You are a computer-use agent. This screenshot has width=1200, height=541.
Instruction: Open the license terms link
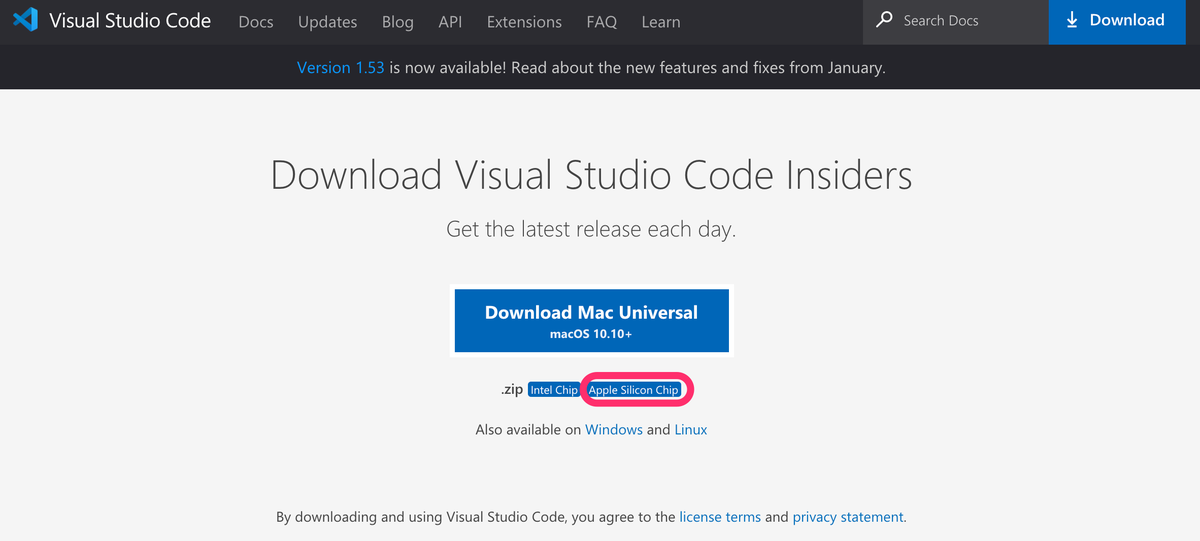click(720, 517)
